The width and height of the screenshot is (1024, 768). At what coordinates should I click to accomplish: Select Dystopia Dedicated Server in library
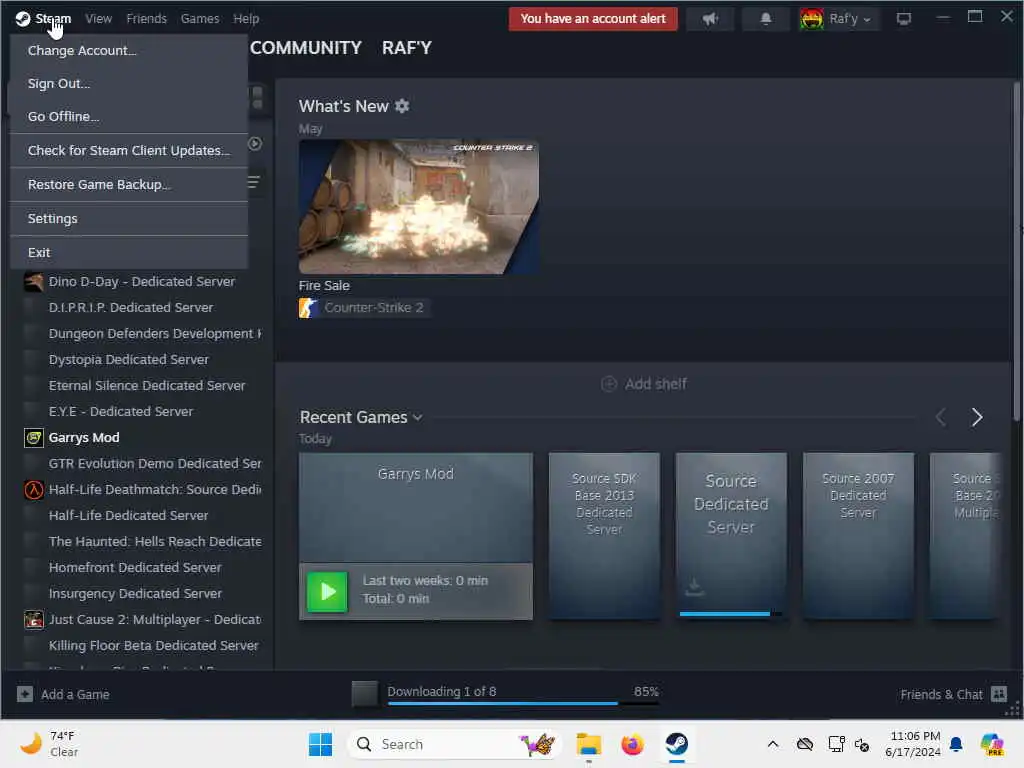(129, 360)
